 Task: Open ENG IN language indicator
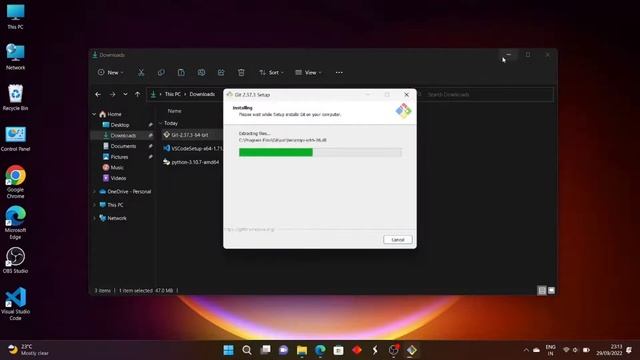point(551,350)
